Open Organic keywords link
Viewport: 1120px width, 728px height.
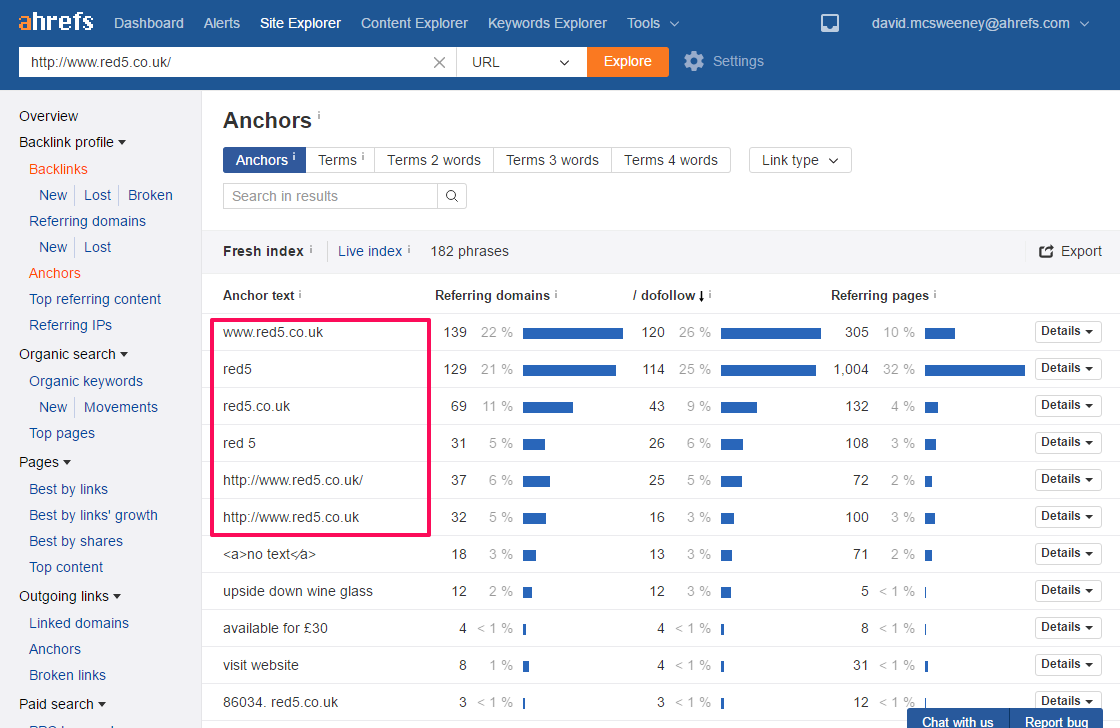tap(86, 382)
